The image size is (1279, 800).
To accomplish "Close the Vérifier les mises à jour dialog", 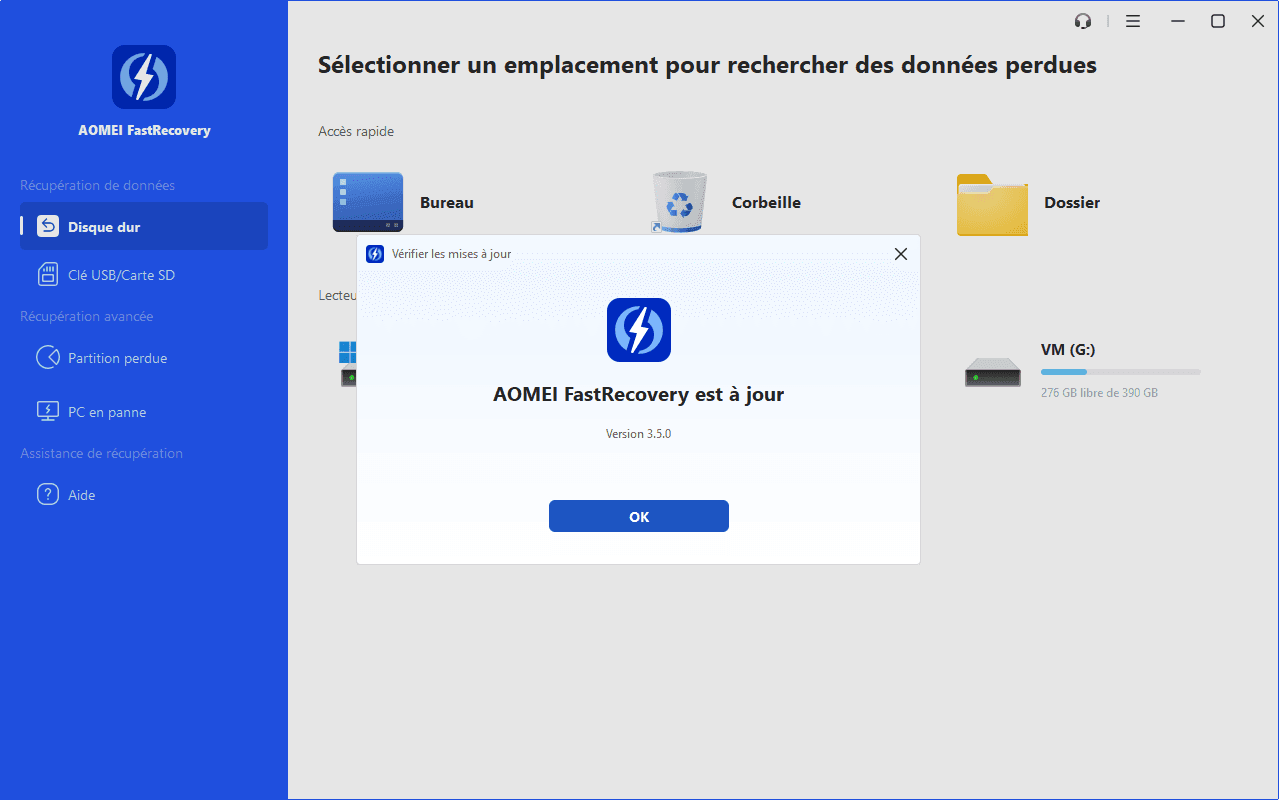I will [900, 254].
